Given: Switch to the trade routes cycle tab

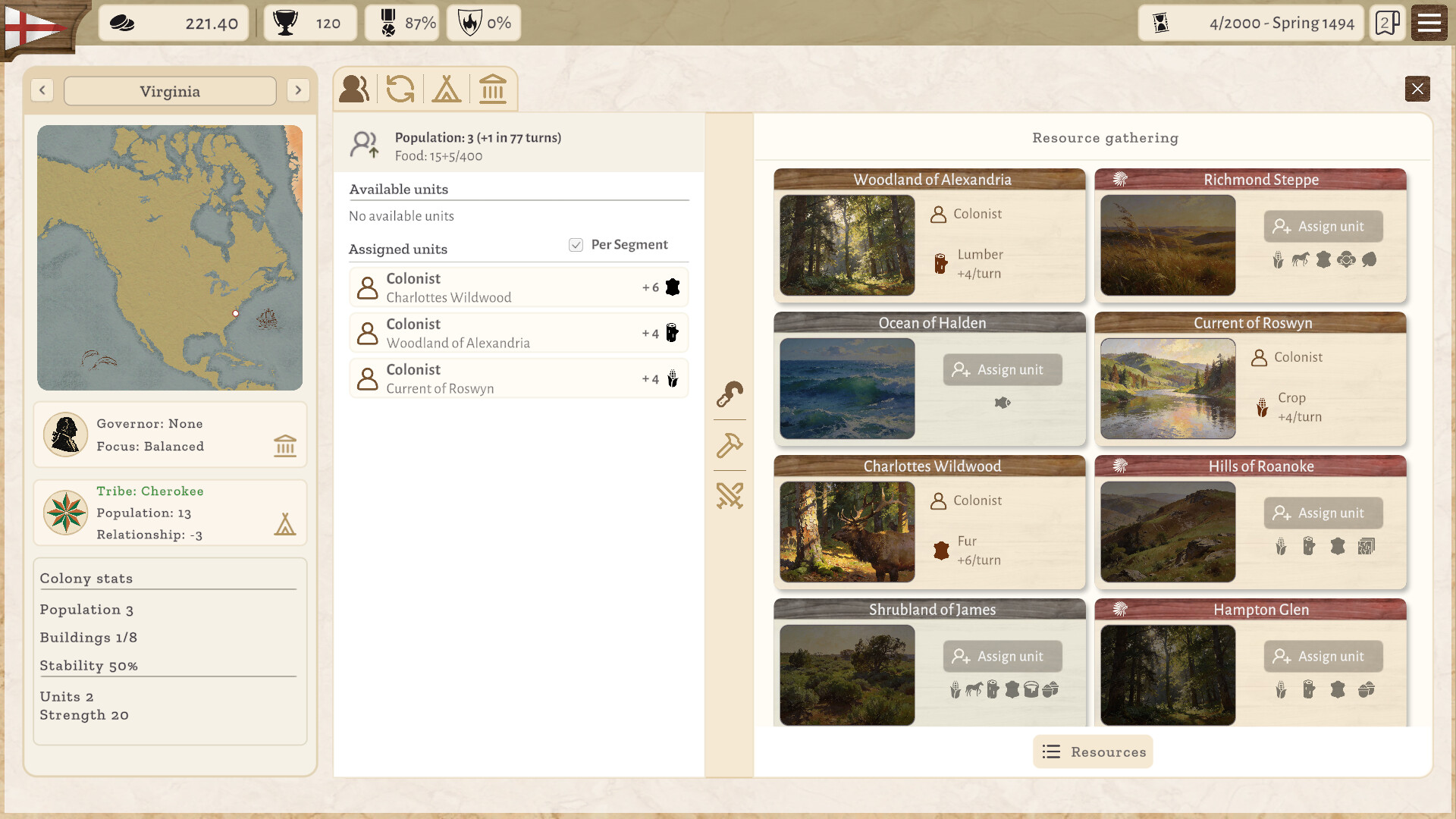Looking at the screenshot, I should 400,89.
